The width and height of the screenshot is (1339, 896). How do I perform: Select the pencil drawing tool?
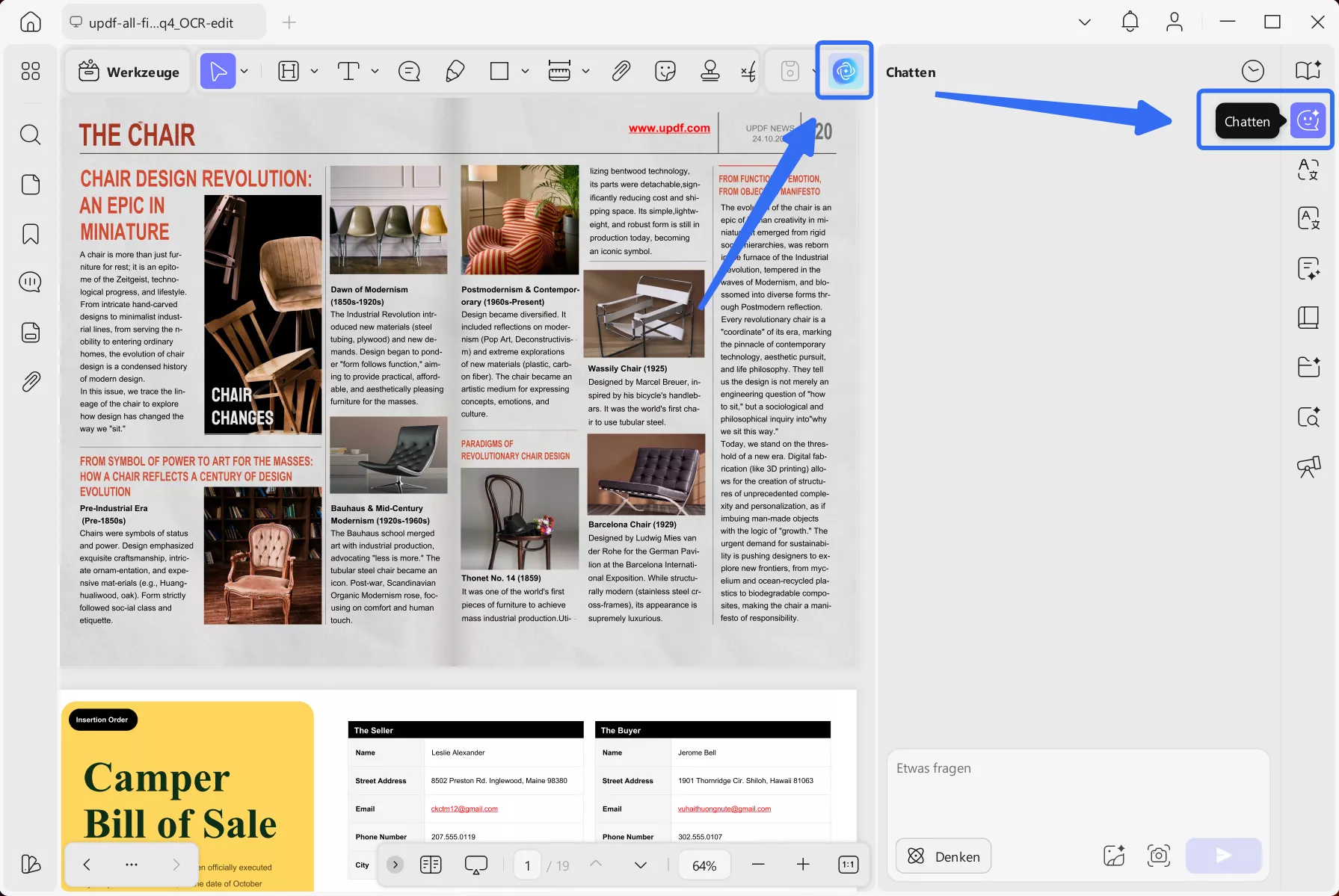point(455,71)
